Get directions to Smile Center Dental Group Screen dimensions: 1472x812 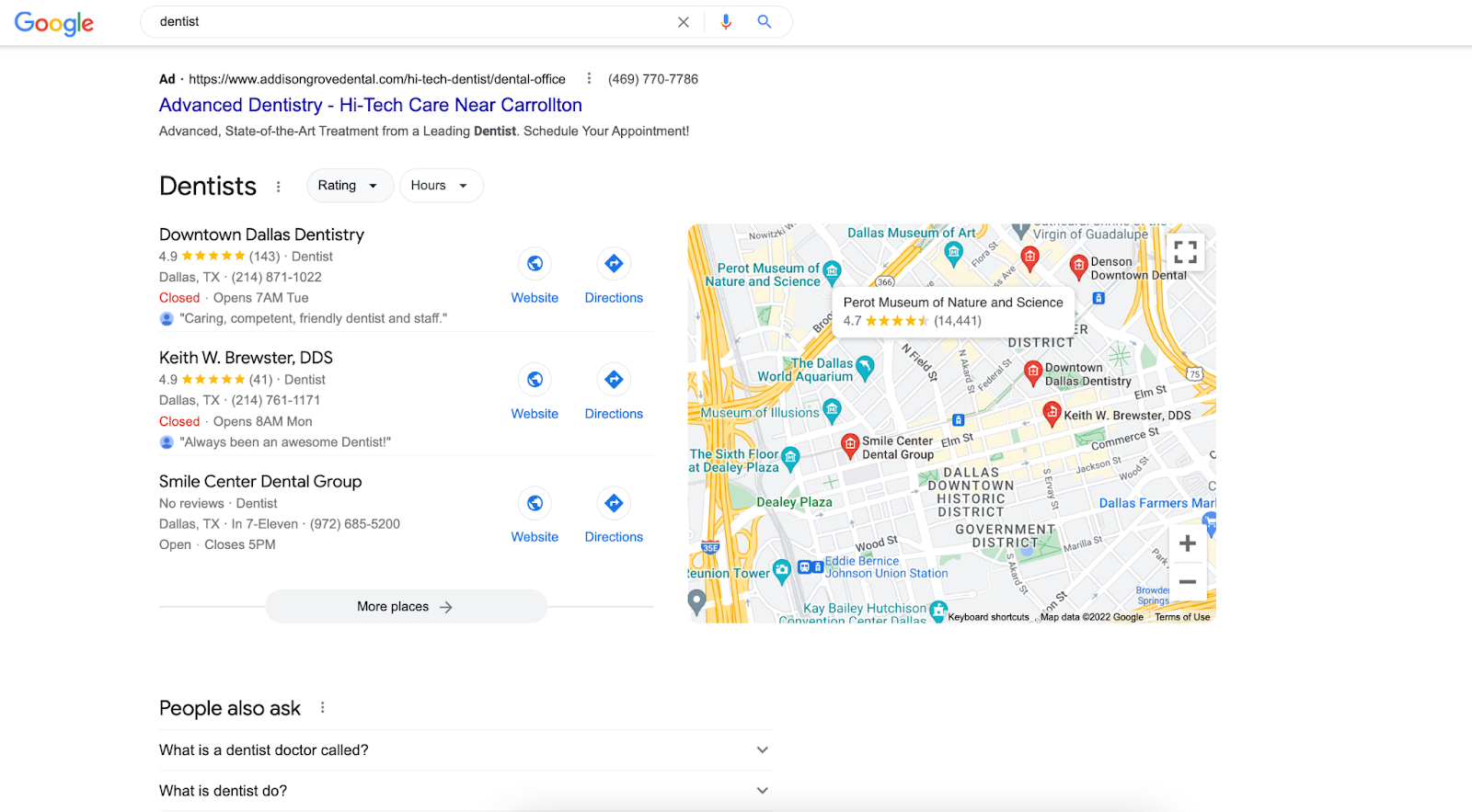coord(614,503)
